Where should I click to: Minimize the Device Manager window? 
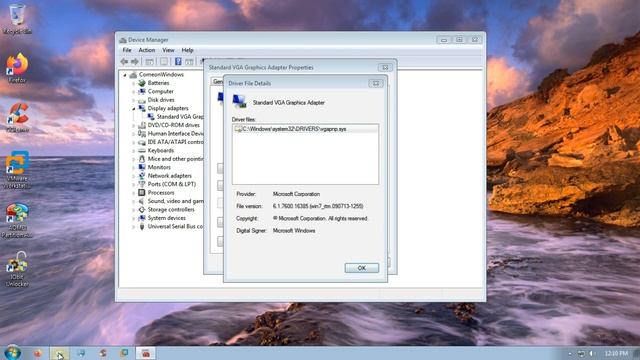pyautogui.click(x=444, y=40)
